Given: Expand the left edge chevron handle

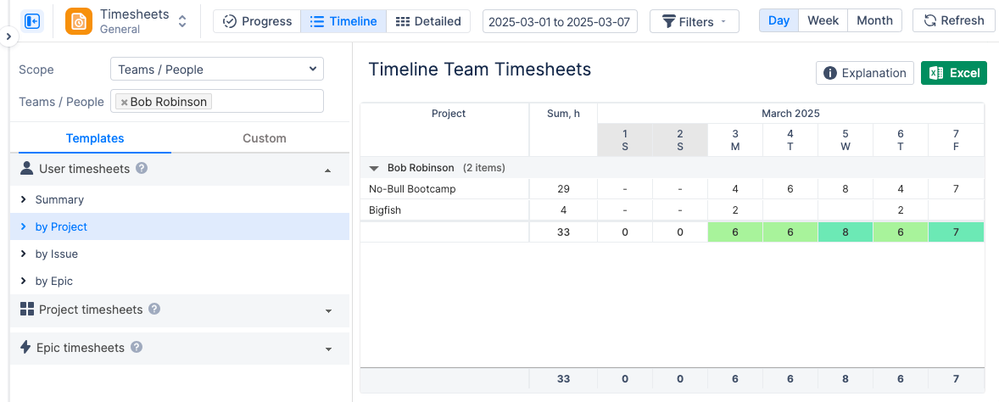Looking at the screenshot, I should tap(8, 37).
